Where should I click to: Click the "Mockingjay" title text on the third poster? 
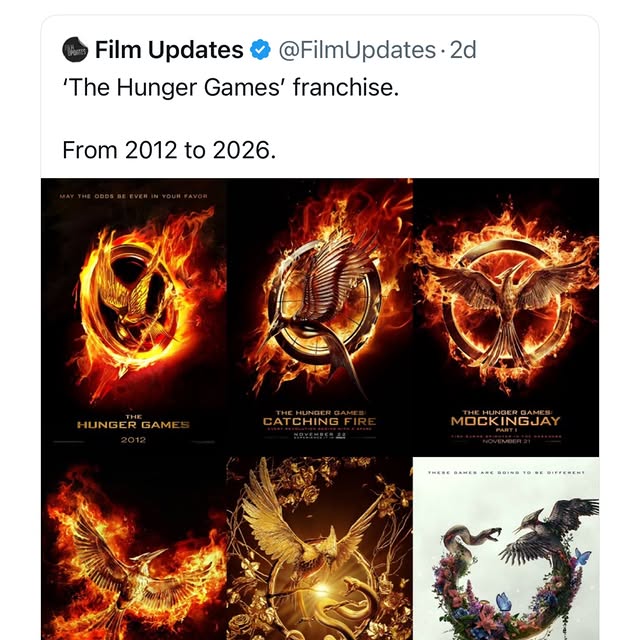coord(506,421)
